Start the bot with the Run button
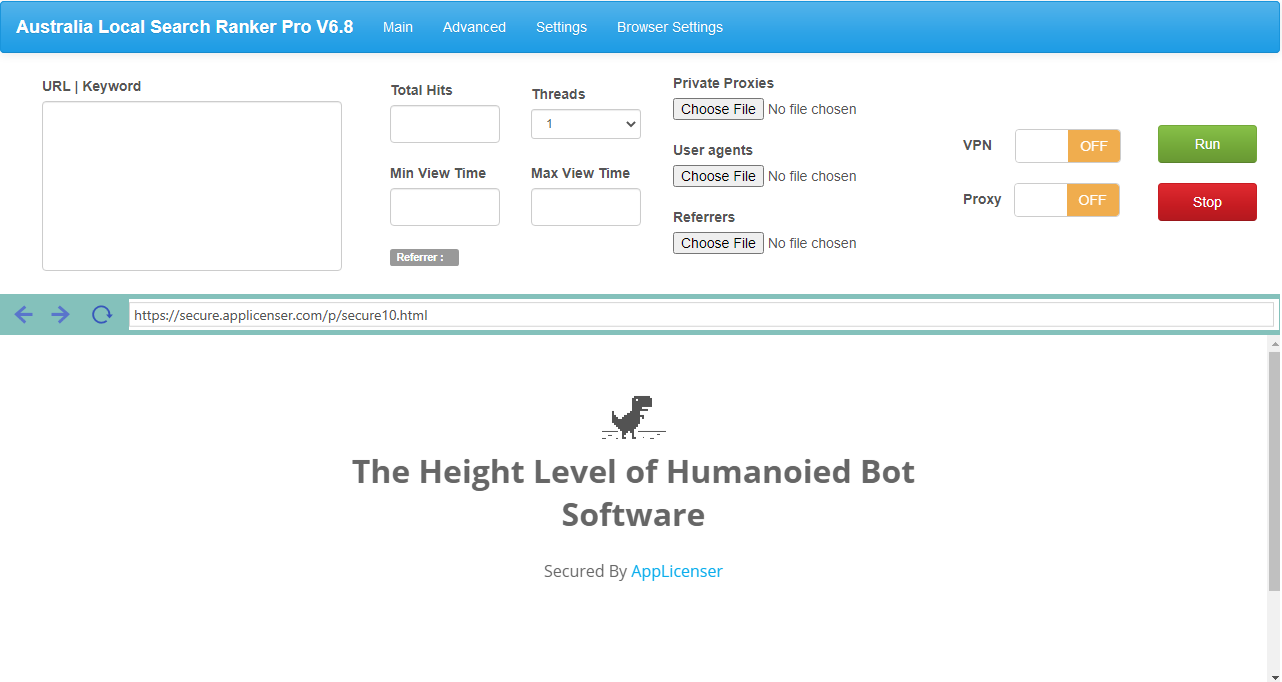The image size is (1282, 682). (1207, 144)
